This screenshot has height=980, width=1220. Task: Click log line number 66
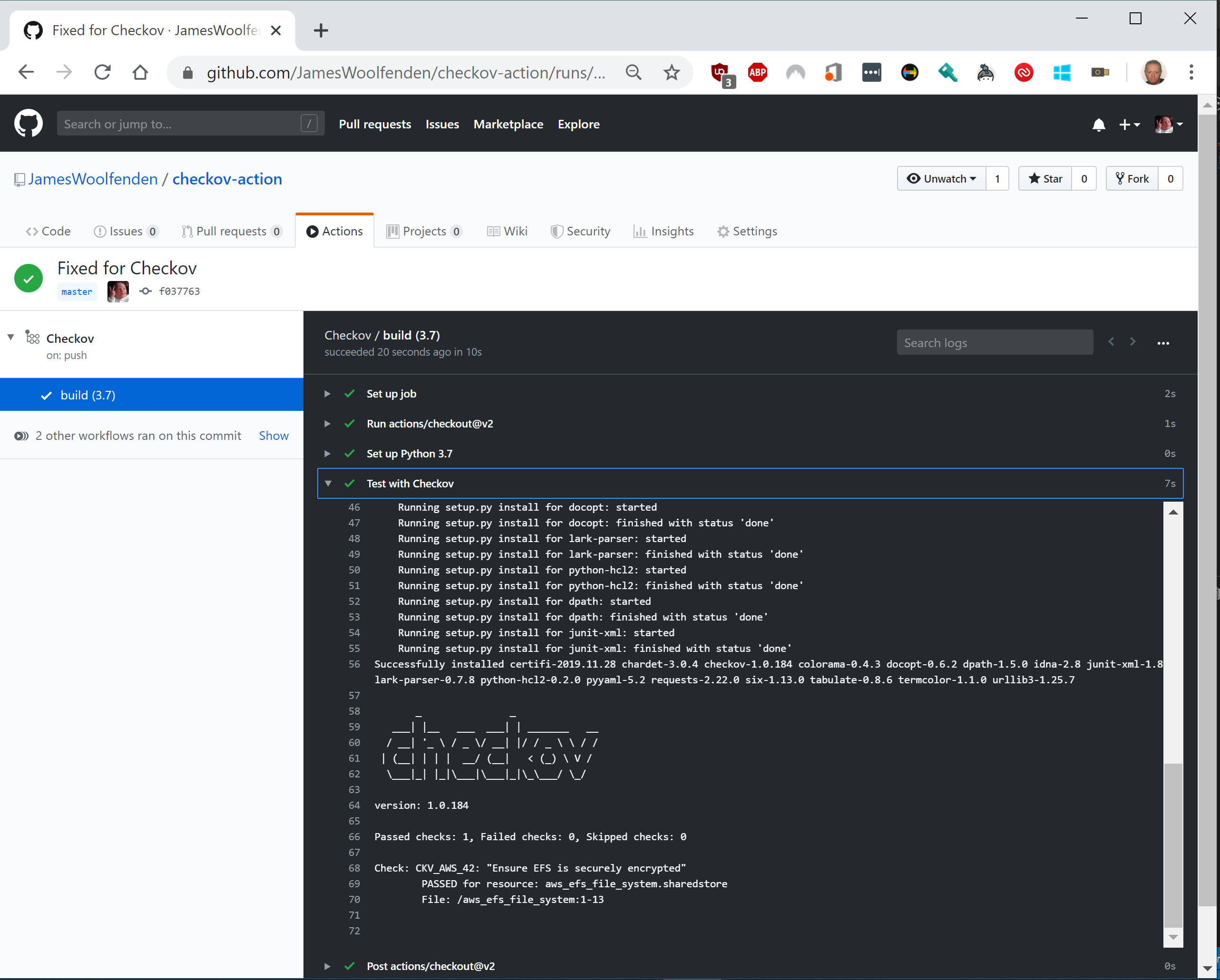point(354,837)
